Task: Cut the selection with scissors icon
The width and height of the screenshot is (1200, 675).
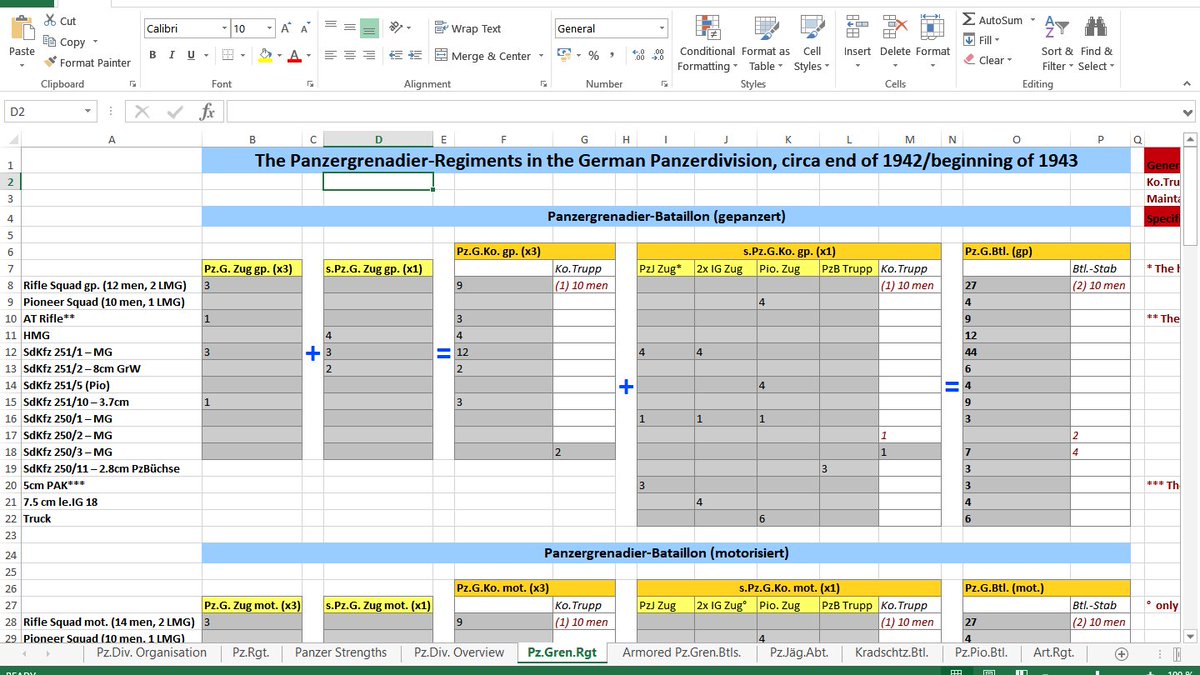Action: (50, 21)
